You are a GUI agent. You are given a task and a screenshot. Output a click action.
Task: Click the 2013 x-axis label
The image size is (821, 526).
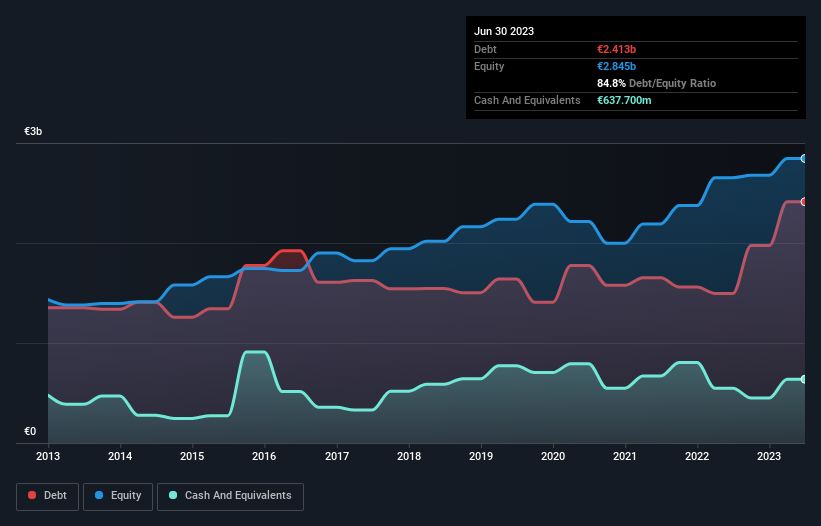48,456
